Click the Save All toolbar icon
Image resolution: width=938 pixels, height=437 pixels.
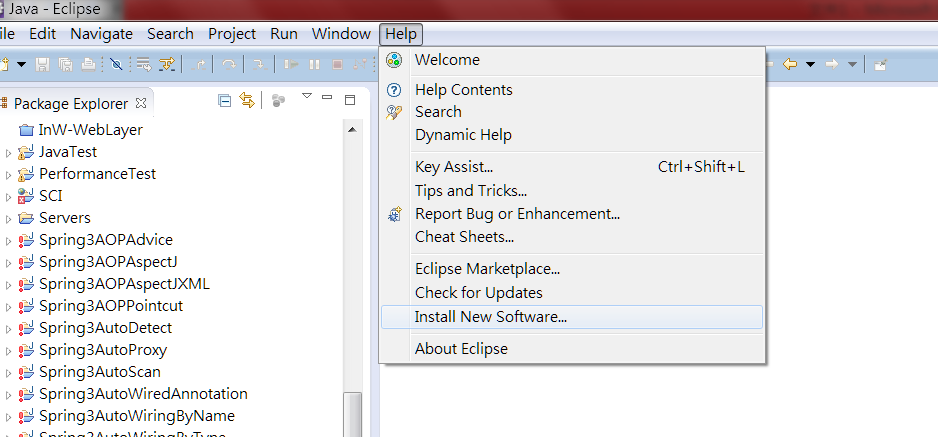point(65,65)
